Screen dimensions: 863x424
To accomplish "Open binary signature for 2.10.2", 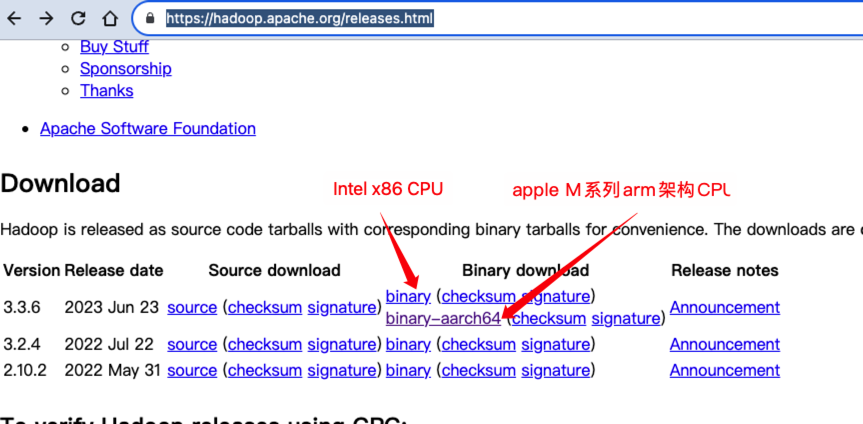I will pyautogui.click(x=555, y=371).
